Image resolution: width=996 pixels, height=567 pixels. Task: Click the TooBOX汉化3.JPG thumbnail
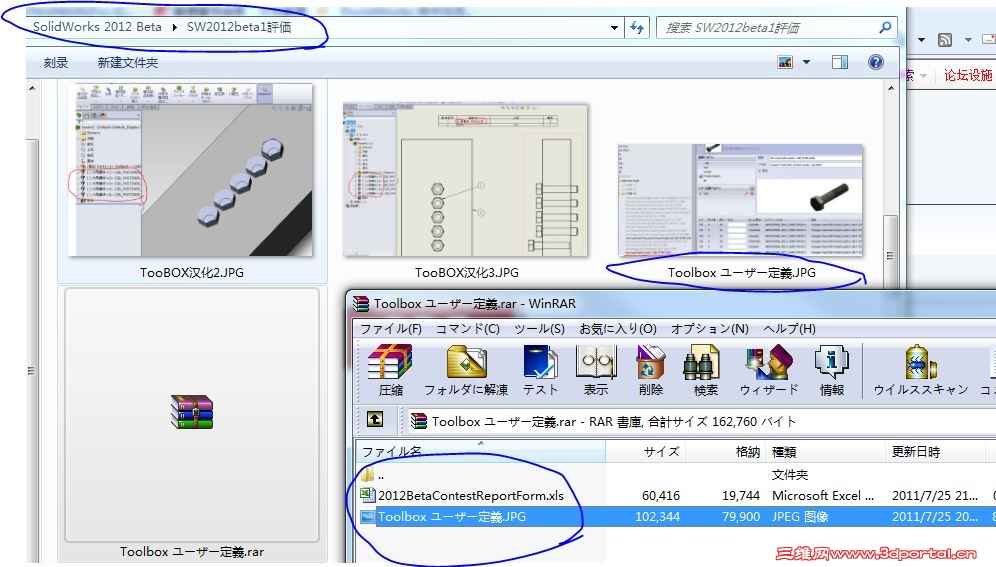pos(466,180)
